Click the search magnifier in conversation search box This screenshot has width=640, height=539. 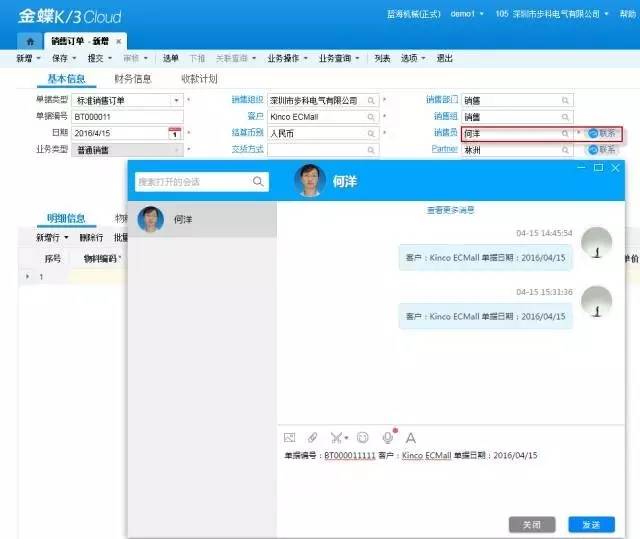pos(258,182)
